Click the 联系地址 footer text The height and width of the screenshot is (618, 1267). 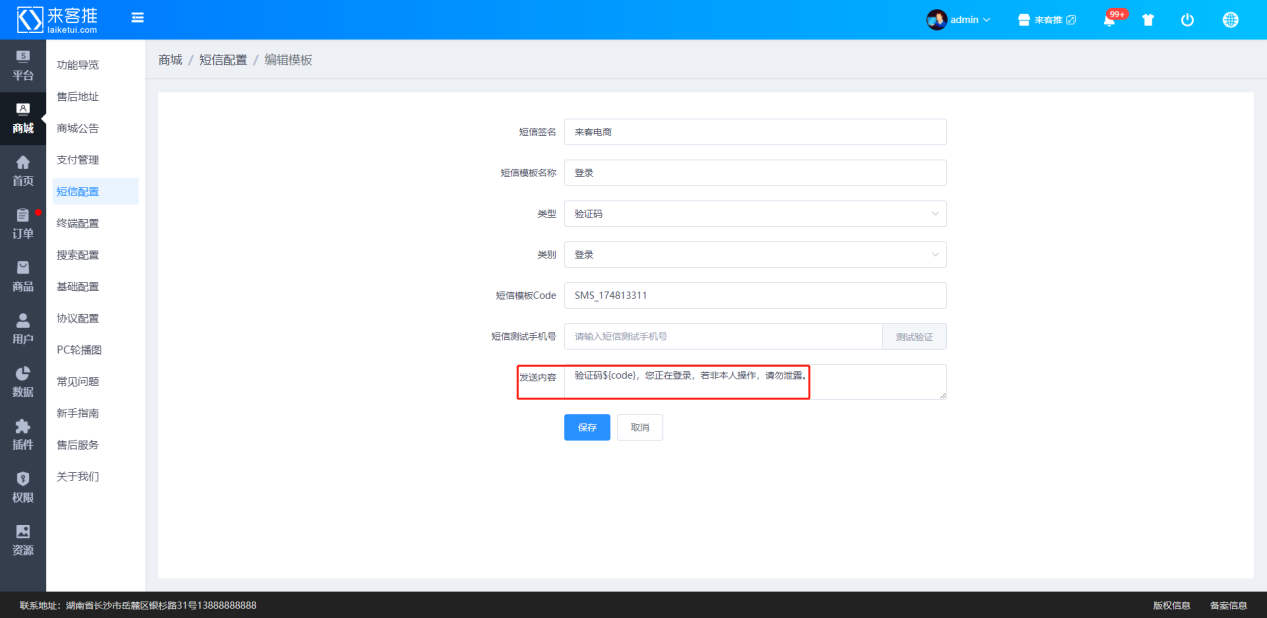tap(138, 606)
